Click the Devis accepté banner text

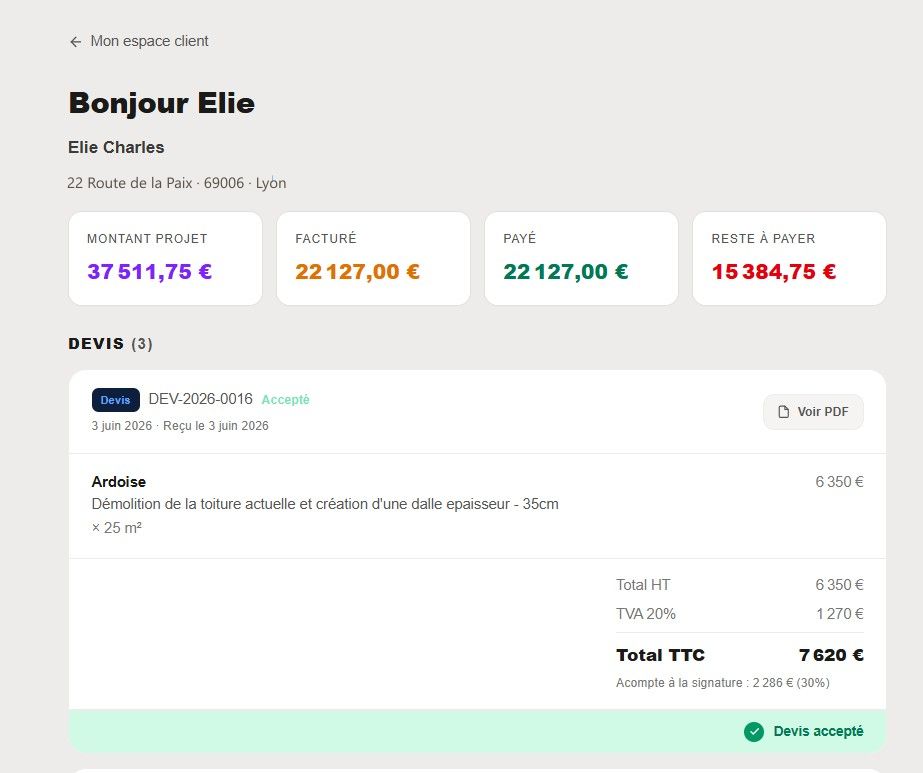[818, 731]
